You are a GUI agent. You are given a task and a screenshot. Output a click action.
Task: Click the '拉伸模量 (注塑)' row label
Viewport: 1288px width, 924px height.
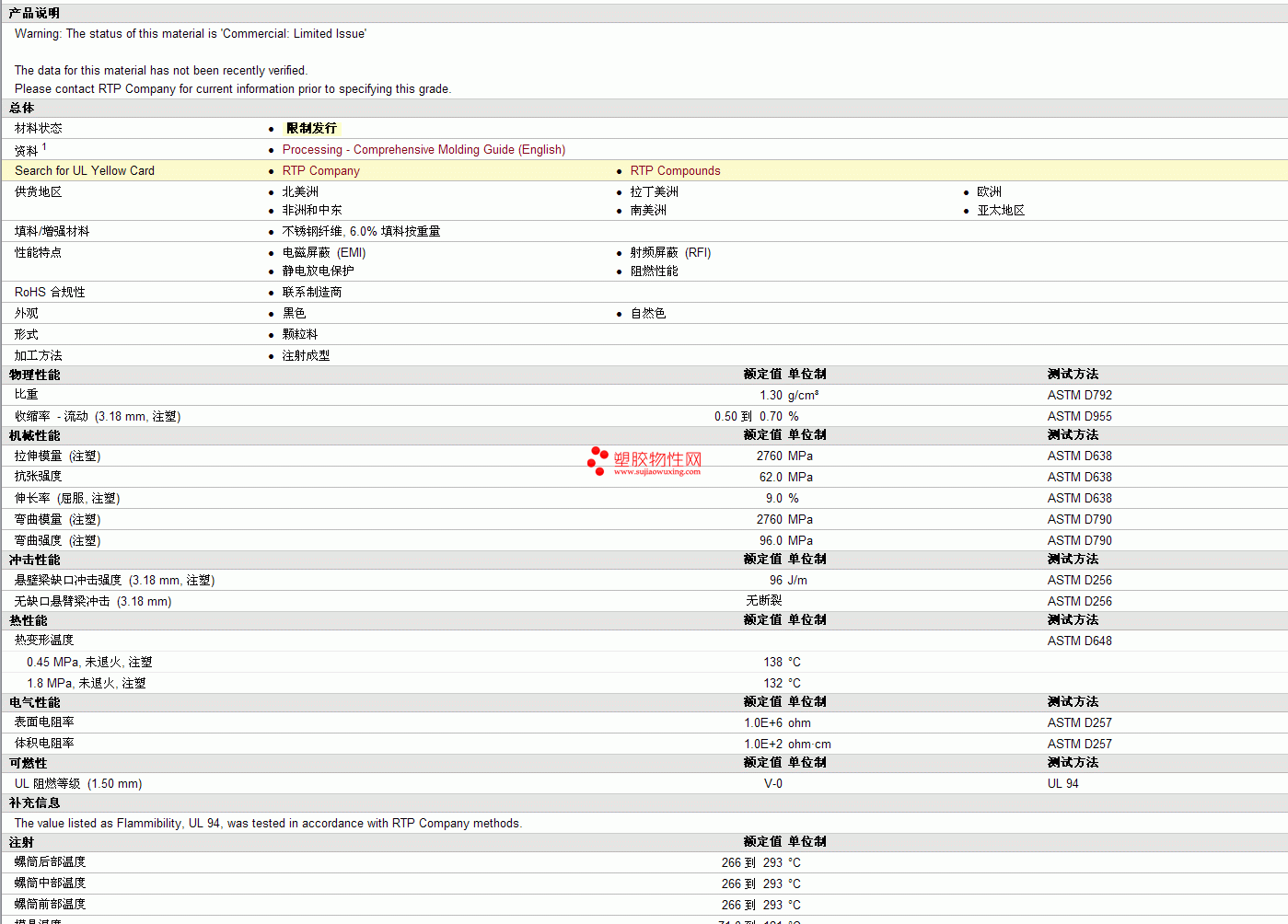pyautogui.click(x=57, y=456)
